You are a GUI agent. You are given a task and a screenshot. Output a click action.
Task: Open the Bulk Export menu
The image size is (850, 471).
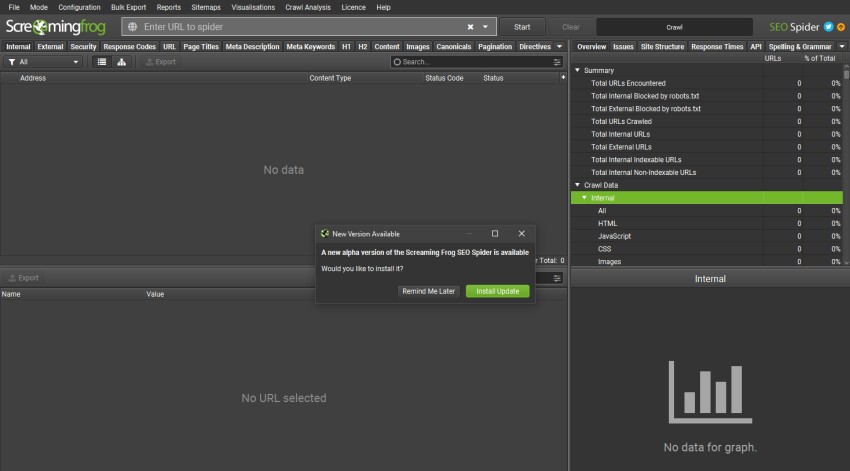pyautogui.click(x=128, y=7)
